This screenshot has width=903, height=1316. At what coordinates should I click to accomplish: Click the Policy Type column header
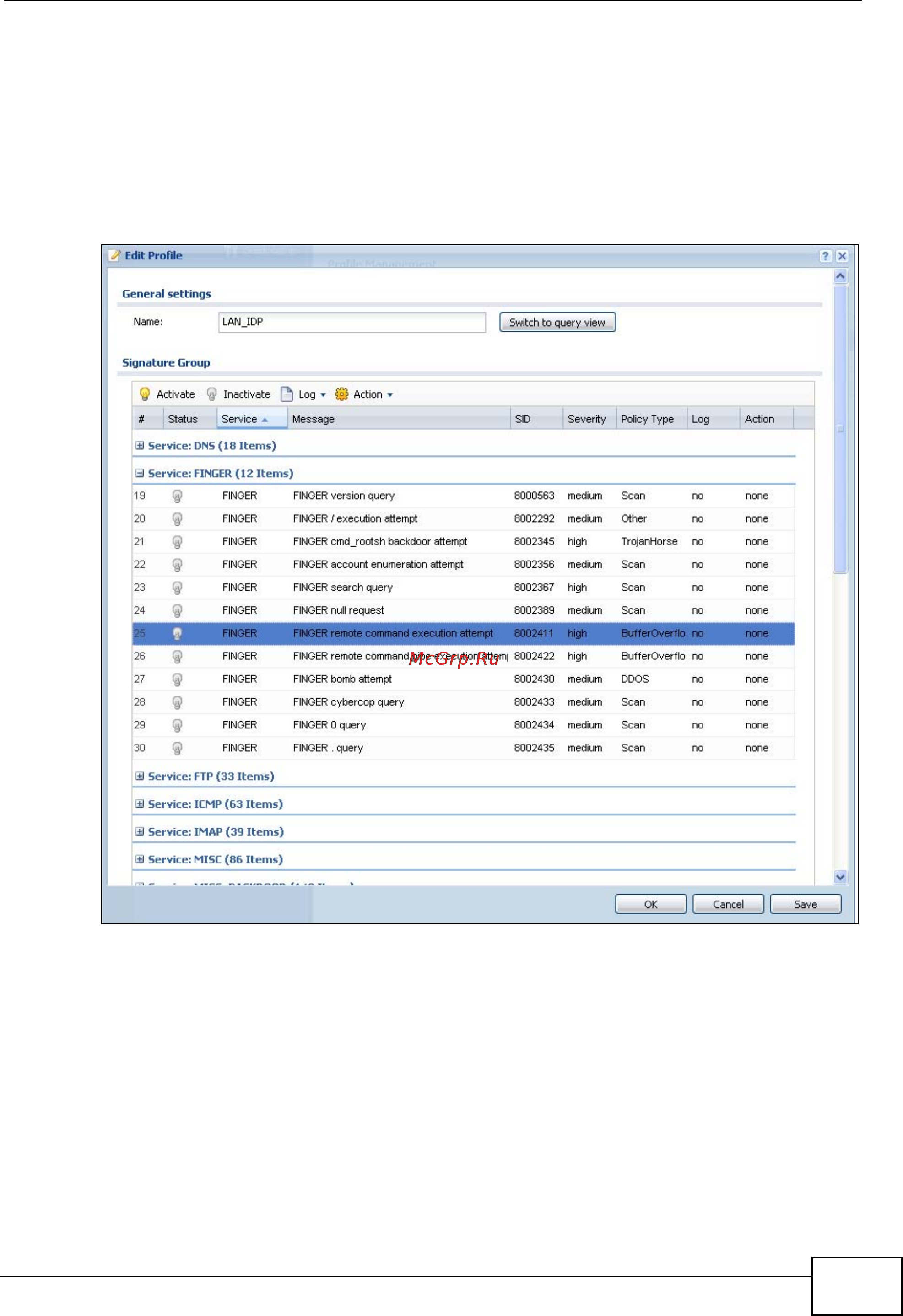(651, 419)
